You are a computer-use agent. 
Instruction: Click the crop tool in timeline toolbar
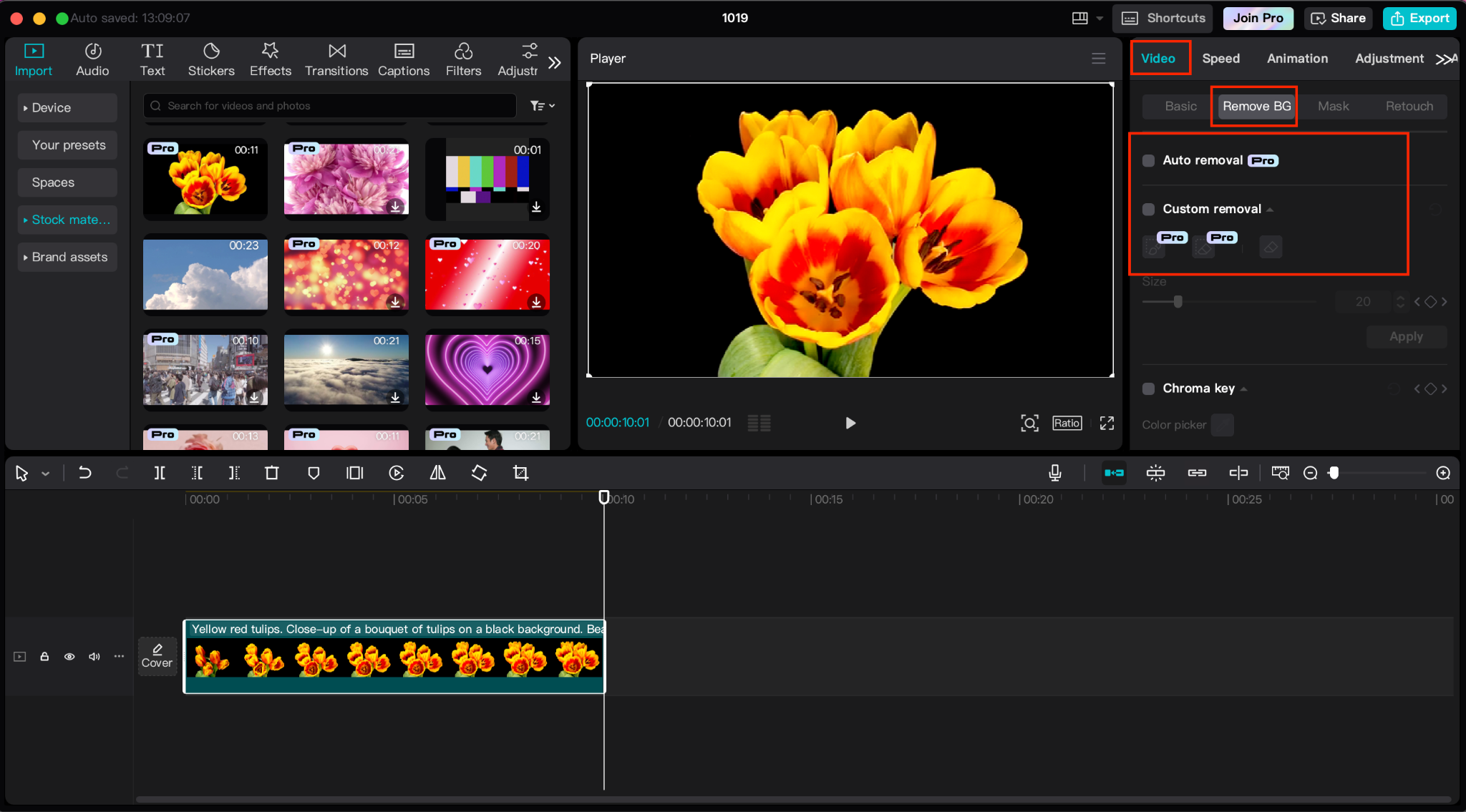[520, 473]
